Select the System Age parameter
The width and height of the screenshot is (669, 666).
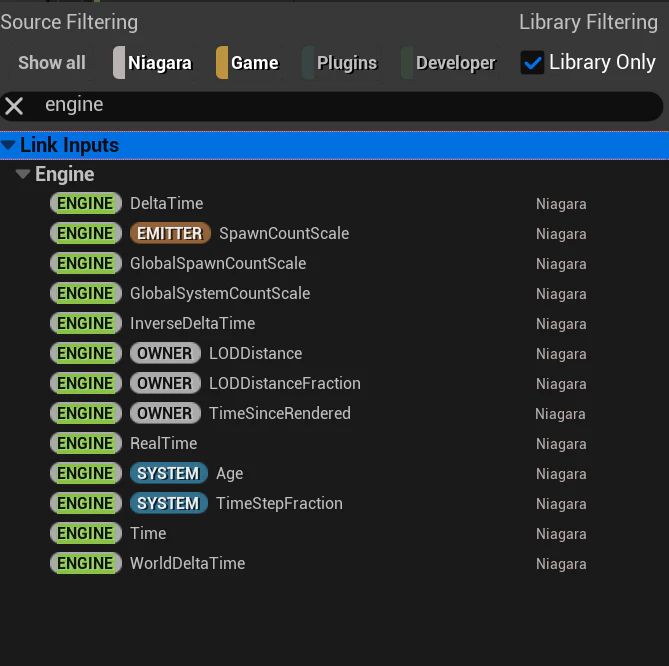(x=230, y=473)
